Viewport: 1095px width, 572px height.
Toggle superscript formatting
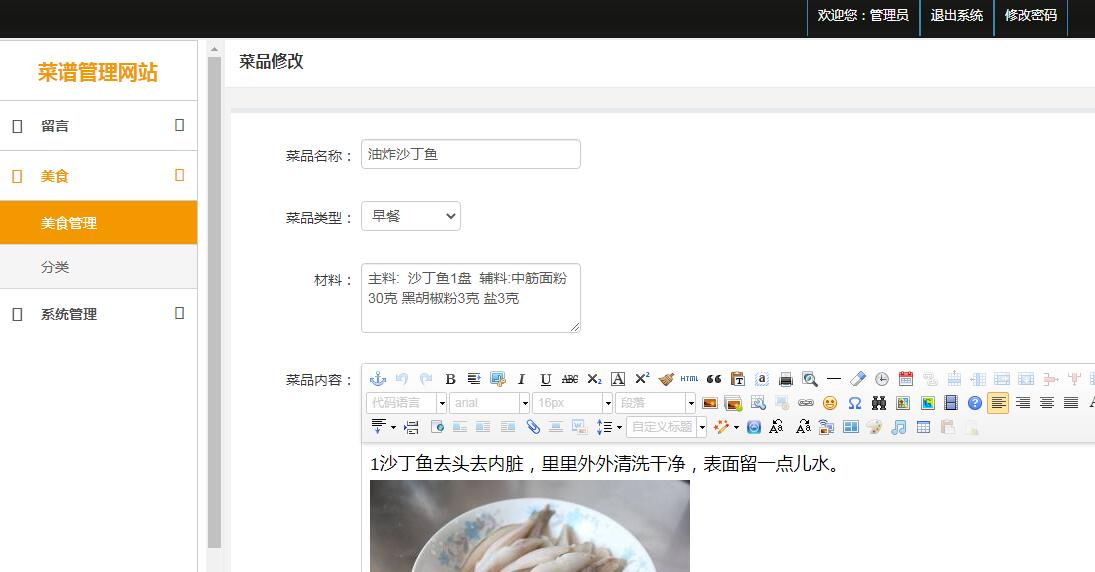point(642,379)
